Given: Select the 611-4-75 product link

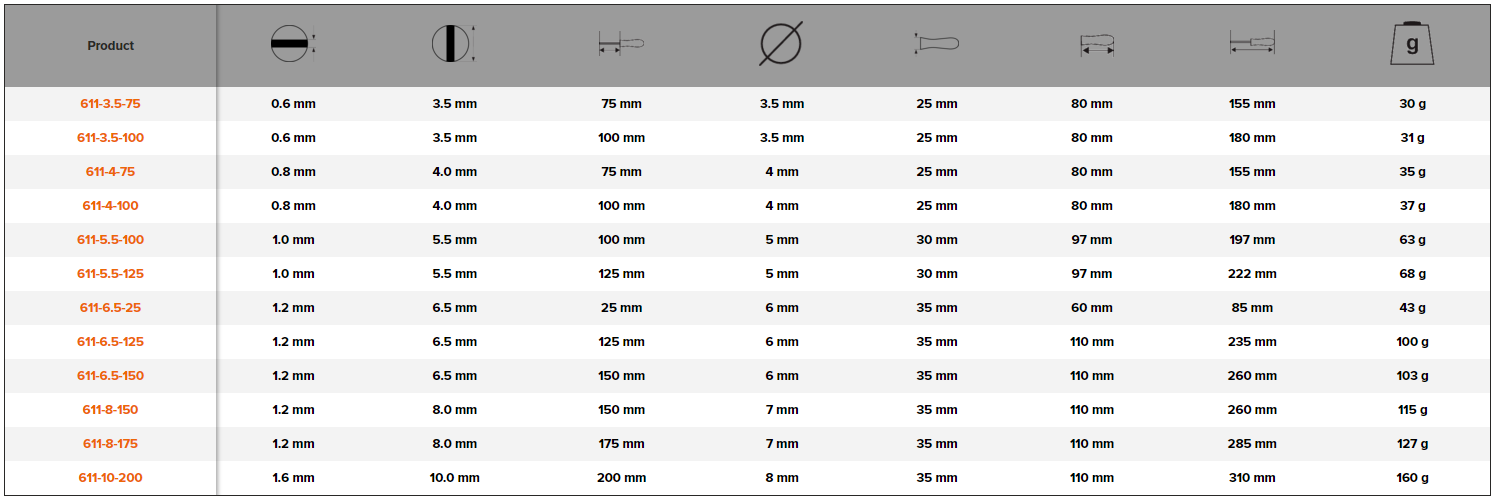Looking at the screenshot, I should point(110,172).
